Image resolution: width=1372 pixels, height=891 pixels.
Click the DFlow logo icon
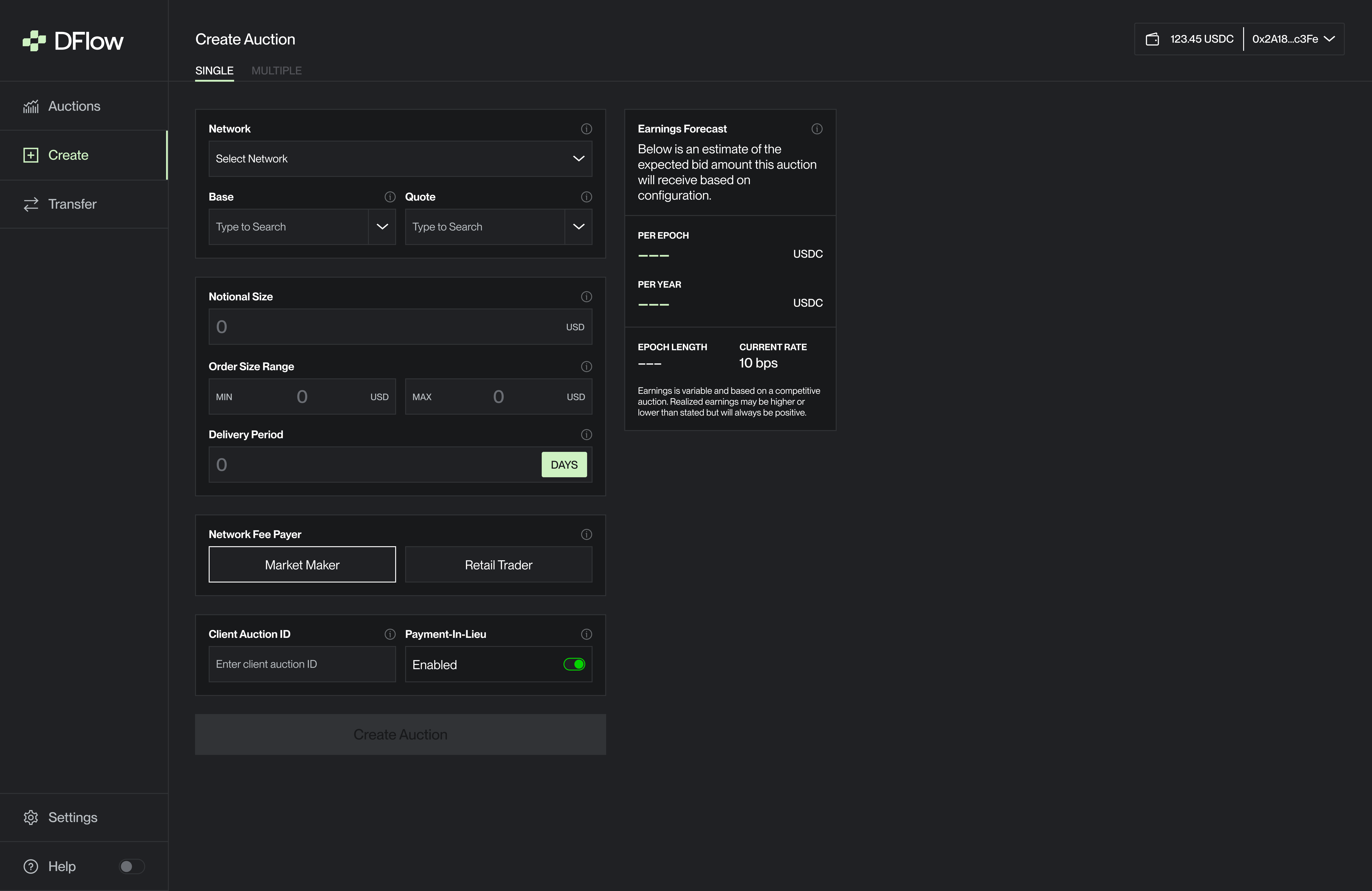pos(34,40)
